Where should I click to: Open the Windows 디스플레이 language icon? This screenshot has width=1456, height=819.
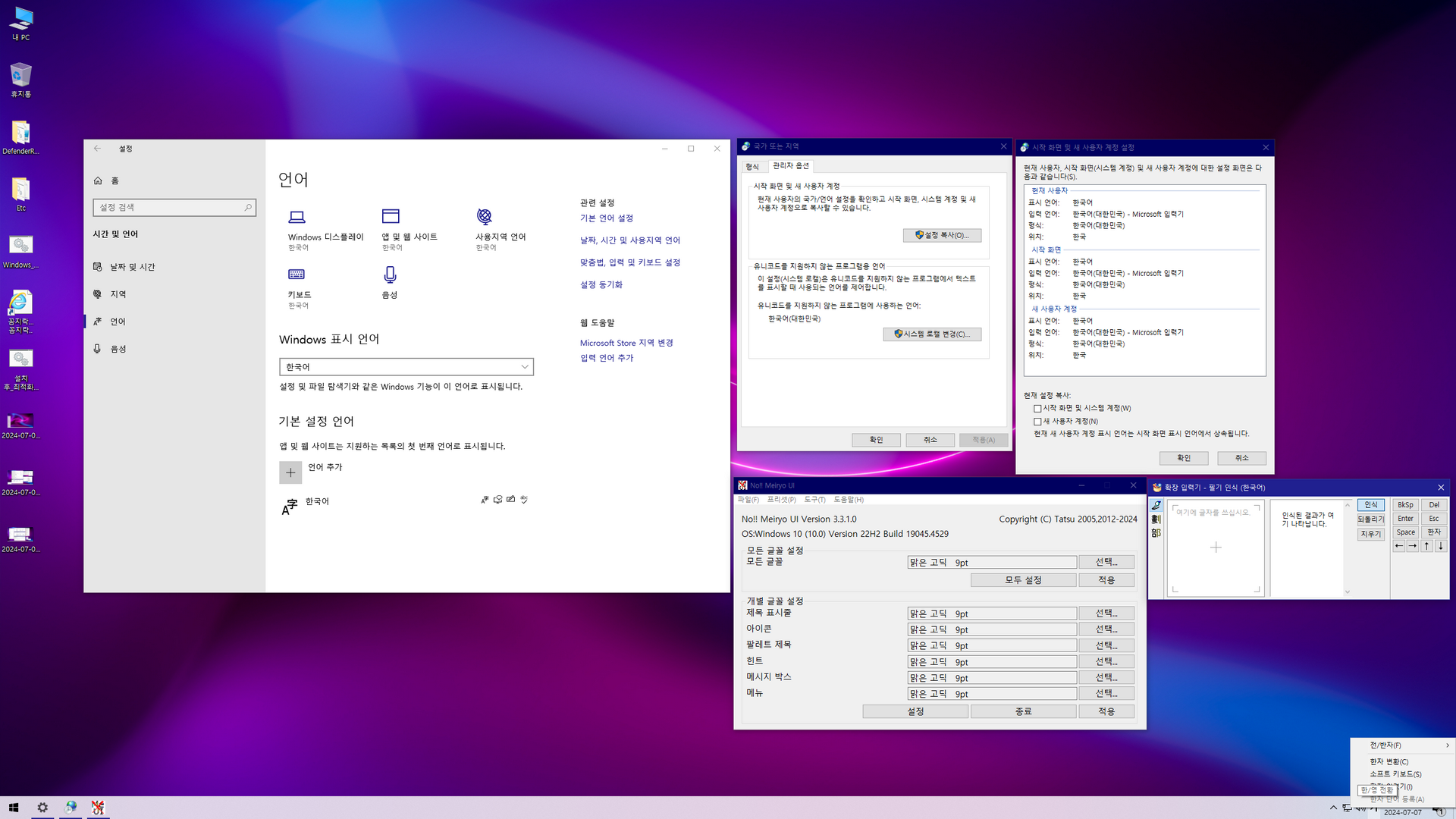(x=297, y=217)
